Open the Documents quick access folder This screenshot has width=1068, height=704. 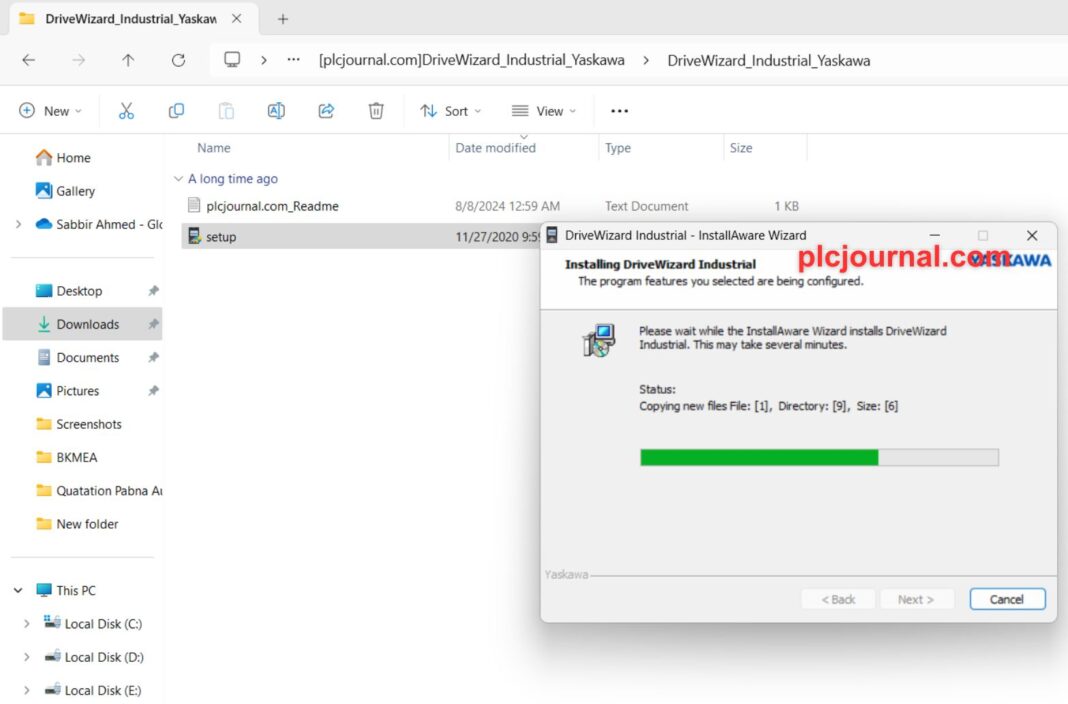(87, 357)
